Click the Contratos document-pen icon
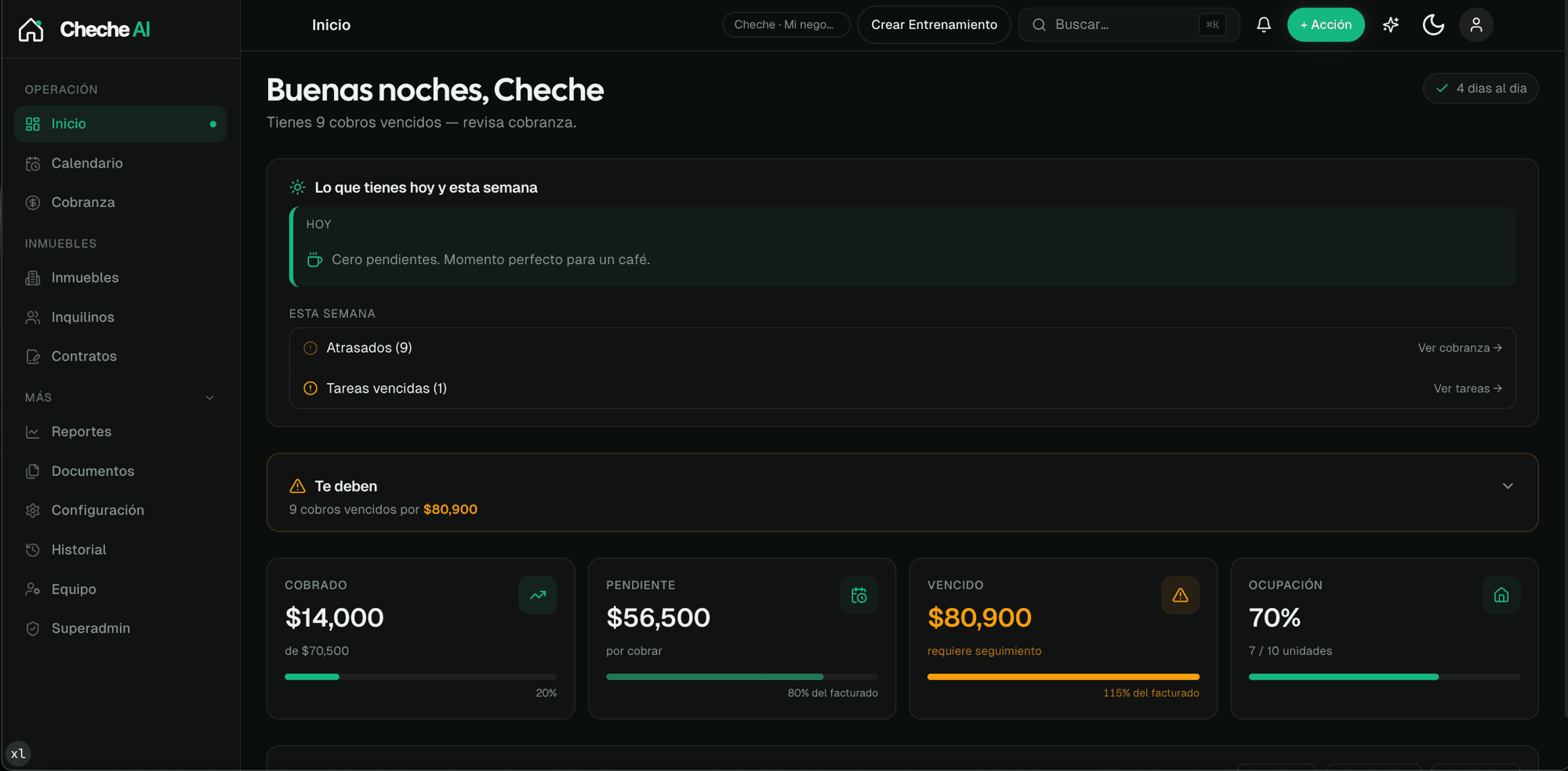Image resolution: width=1568 pixels, height=771 pixels. pos(33,357)
